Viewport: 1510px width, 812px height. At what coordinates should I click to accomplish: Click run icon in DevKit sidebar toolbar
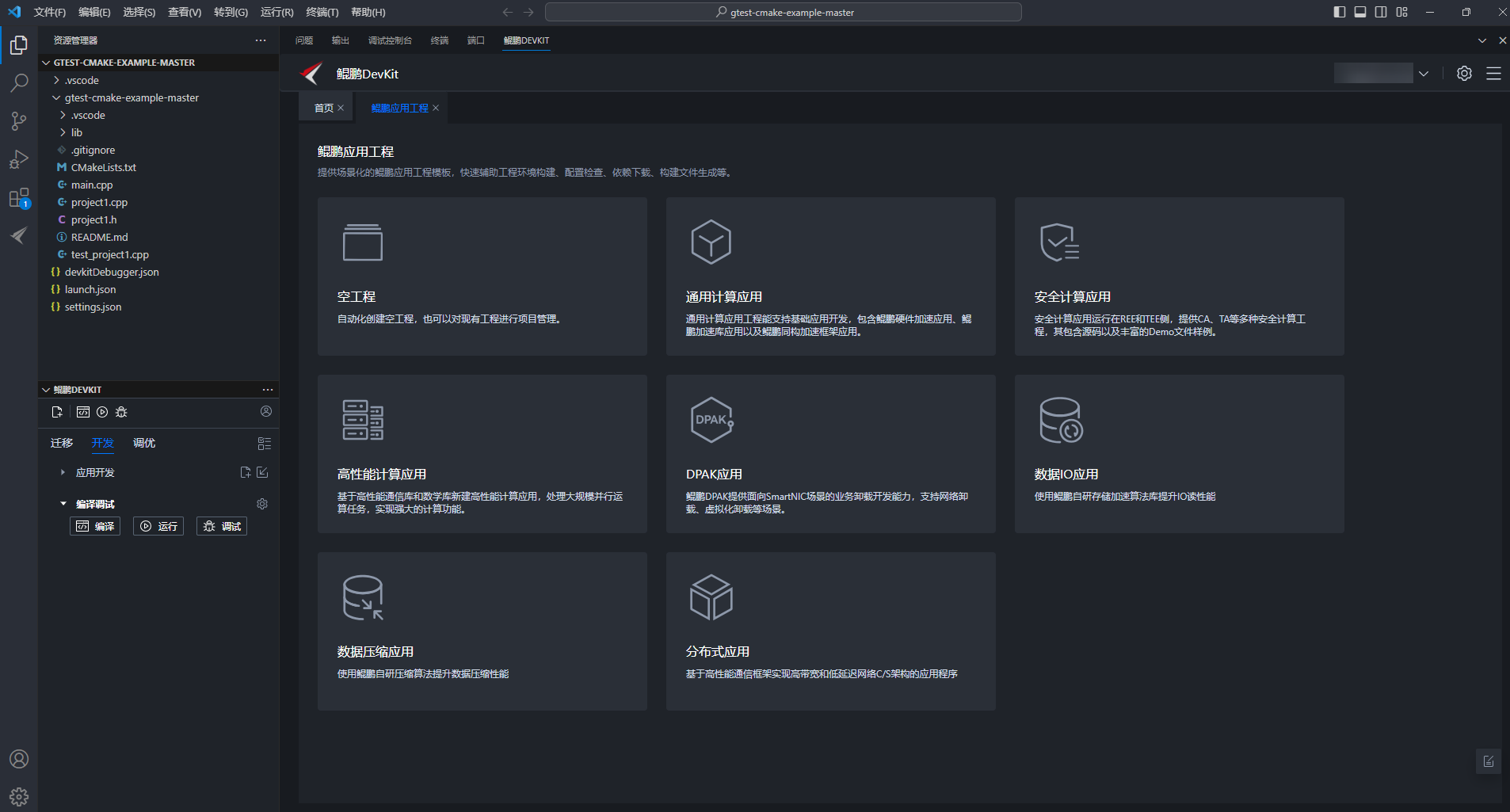tap(102, 412)
